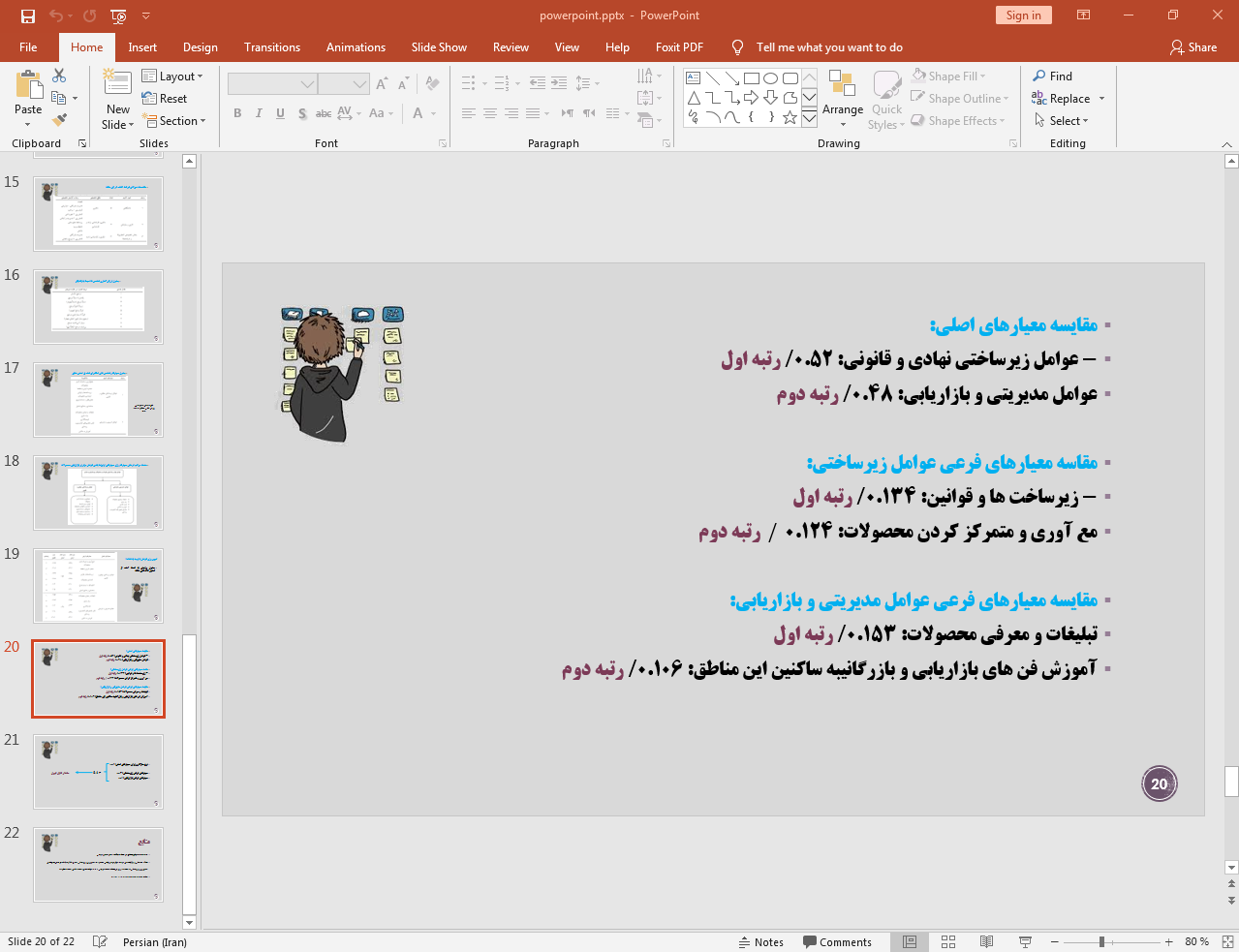Toggle italic formatting

pos(258,113)
